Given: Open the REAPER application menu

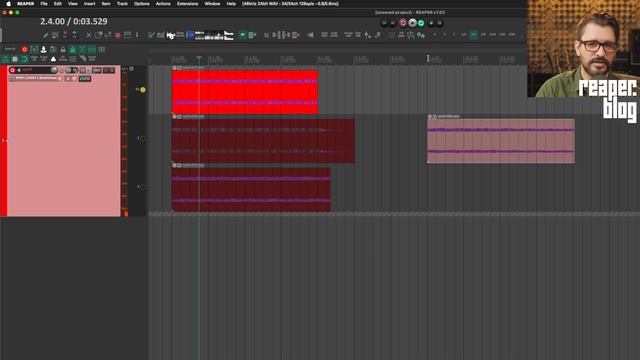Looking at the screenshot, I should click(25, 4).
